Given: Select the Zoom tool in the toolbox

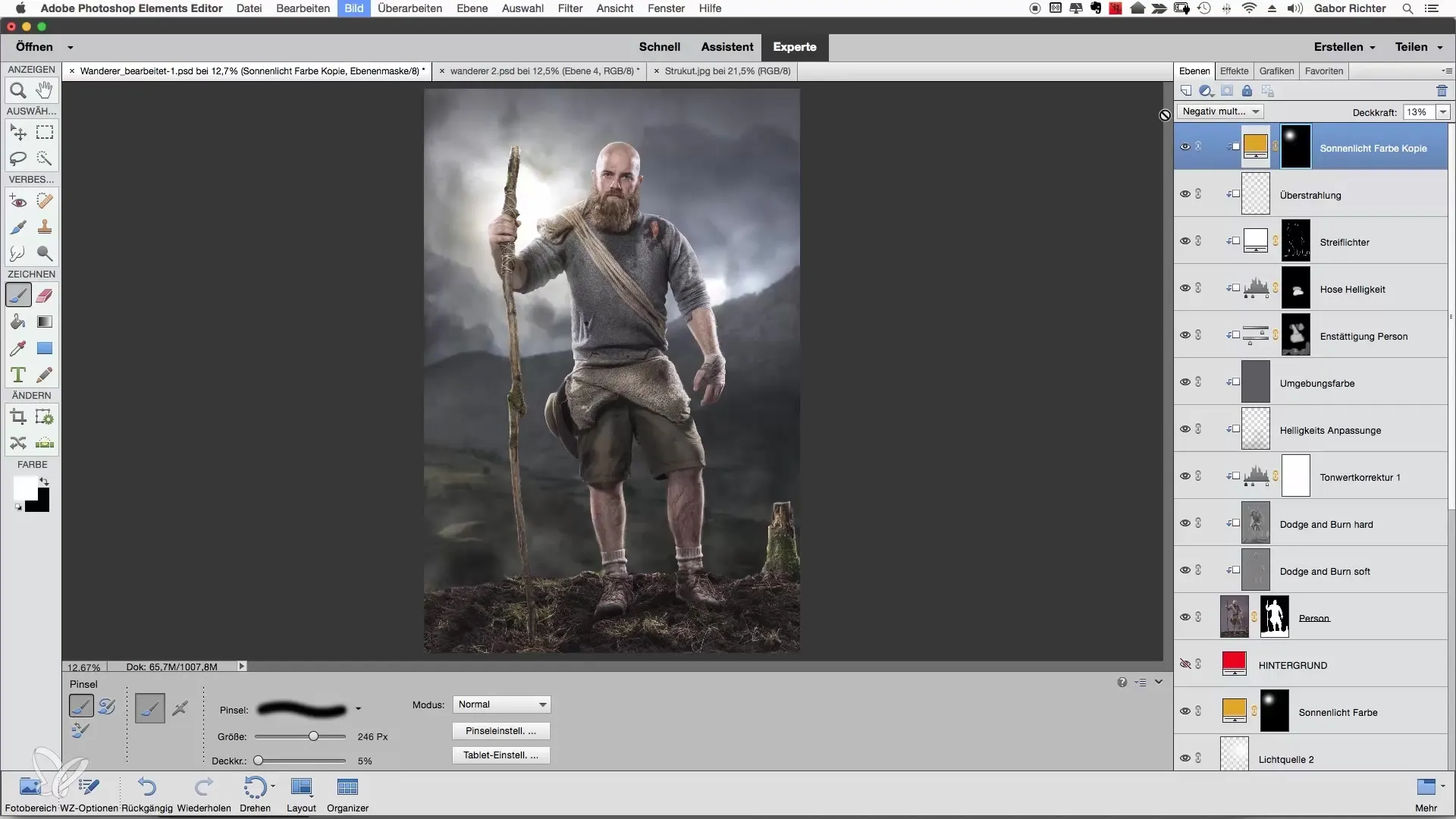Looking at the screenshot, I should click(x=18, y=91).
